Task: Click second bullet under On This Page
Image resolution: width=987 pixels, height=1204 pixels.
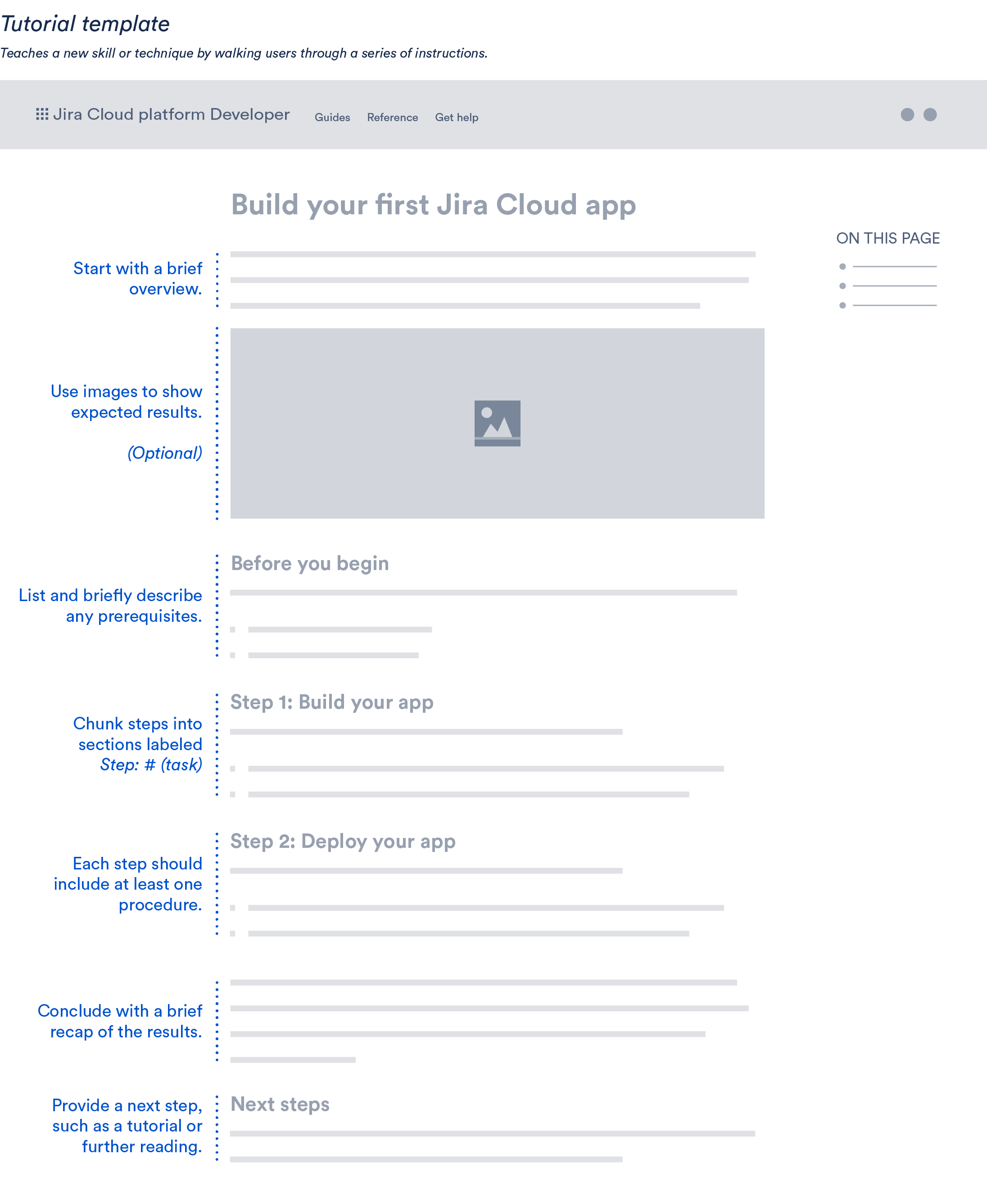Action: click(842, 286)
